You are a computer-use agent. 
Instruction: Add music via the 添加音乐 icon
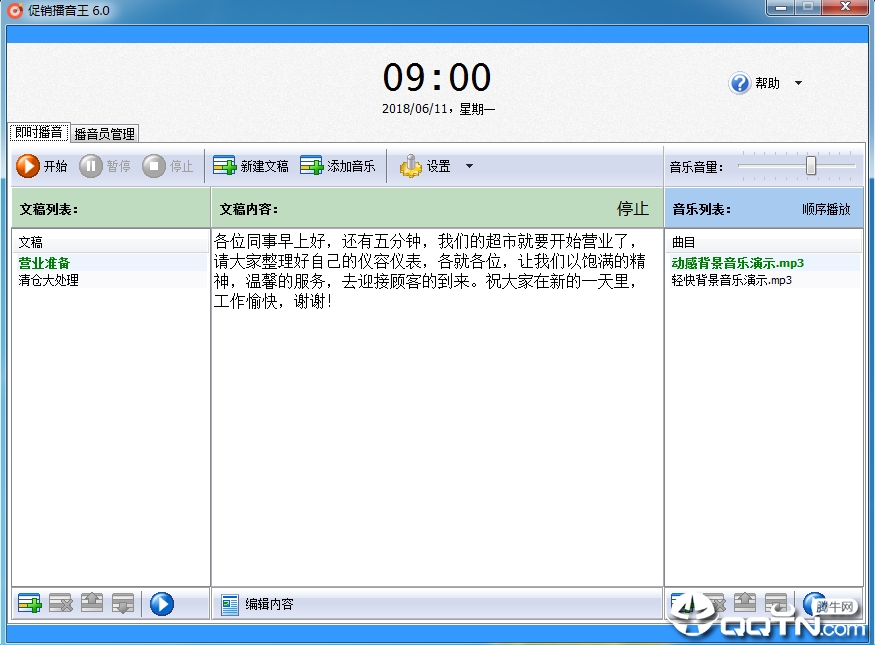tap(311, 166)
